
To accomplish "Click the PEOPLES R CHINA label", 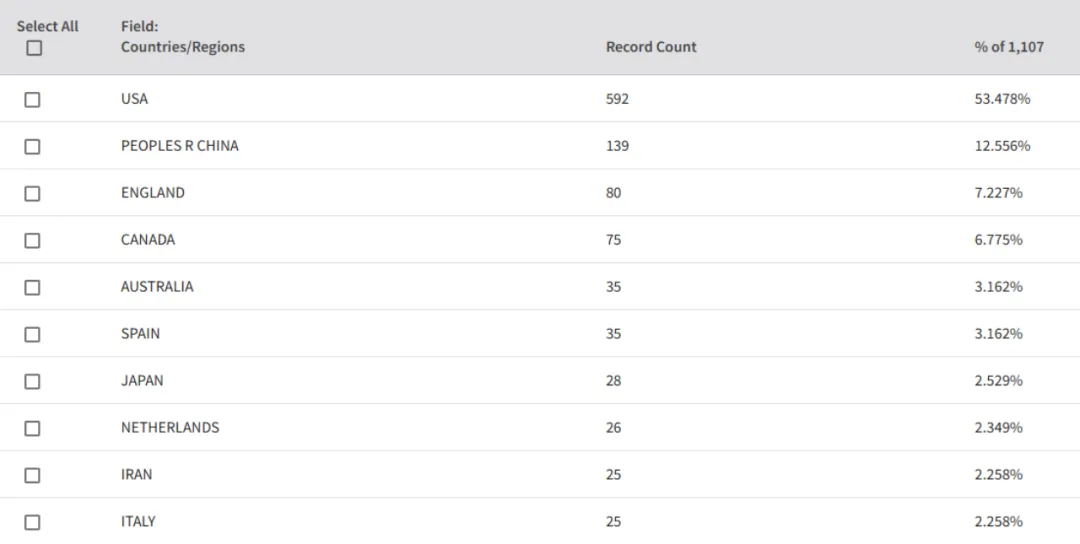I will point(180,145).
